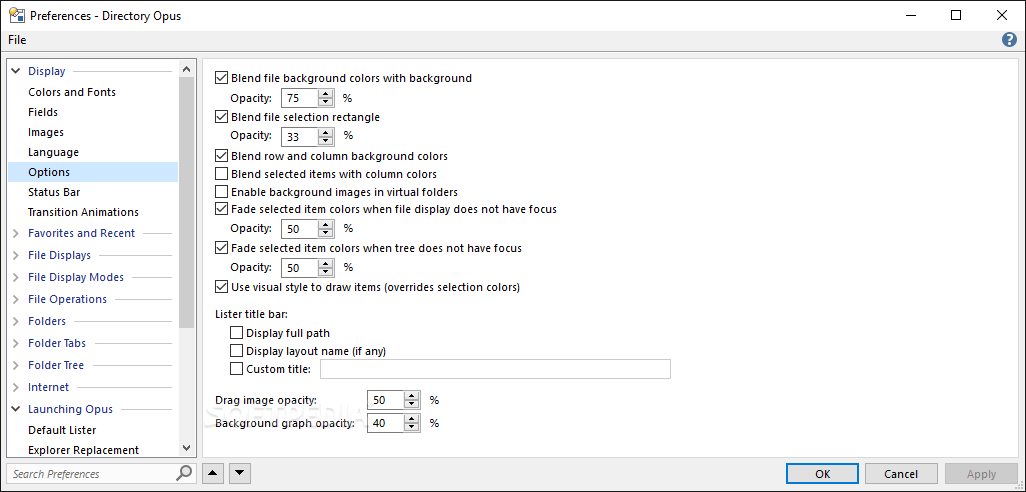
Task: Decrease Background graph opacity value
Action: tap(412, 428)
